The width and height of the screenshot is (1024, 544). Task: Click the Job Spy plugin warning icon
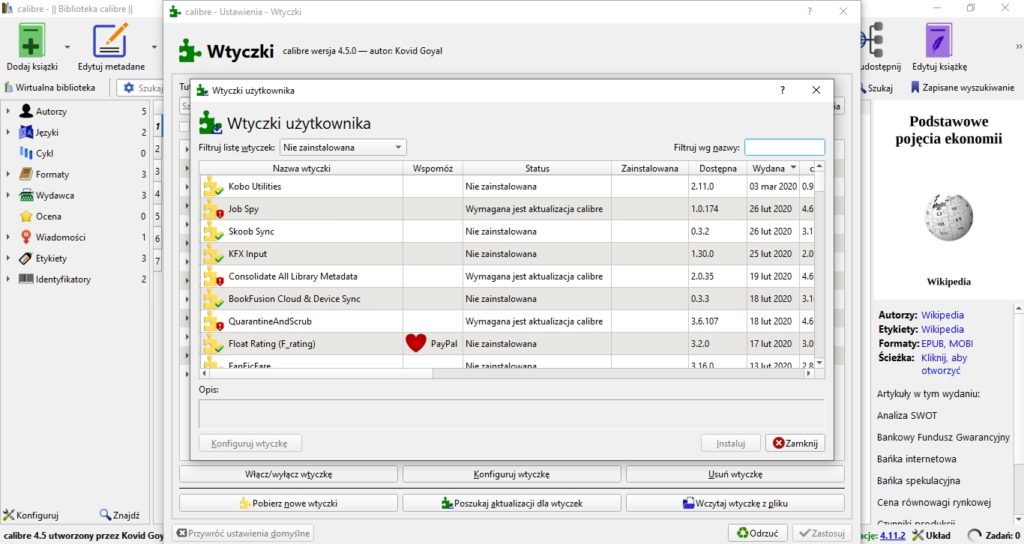tap(214, 209)
